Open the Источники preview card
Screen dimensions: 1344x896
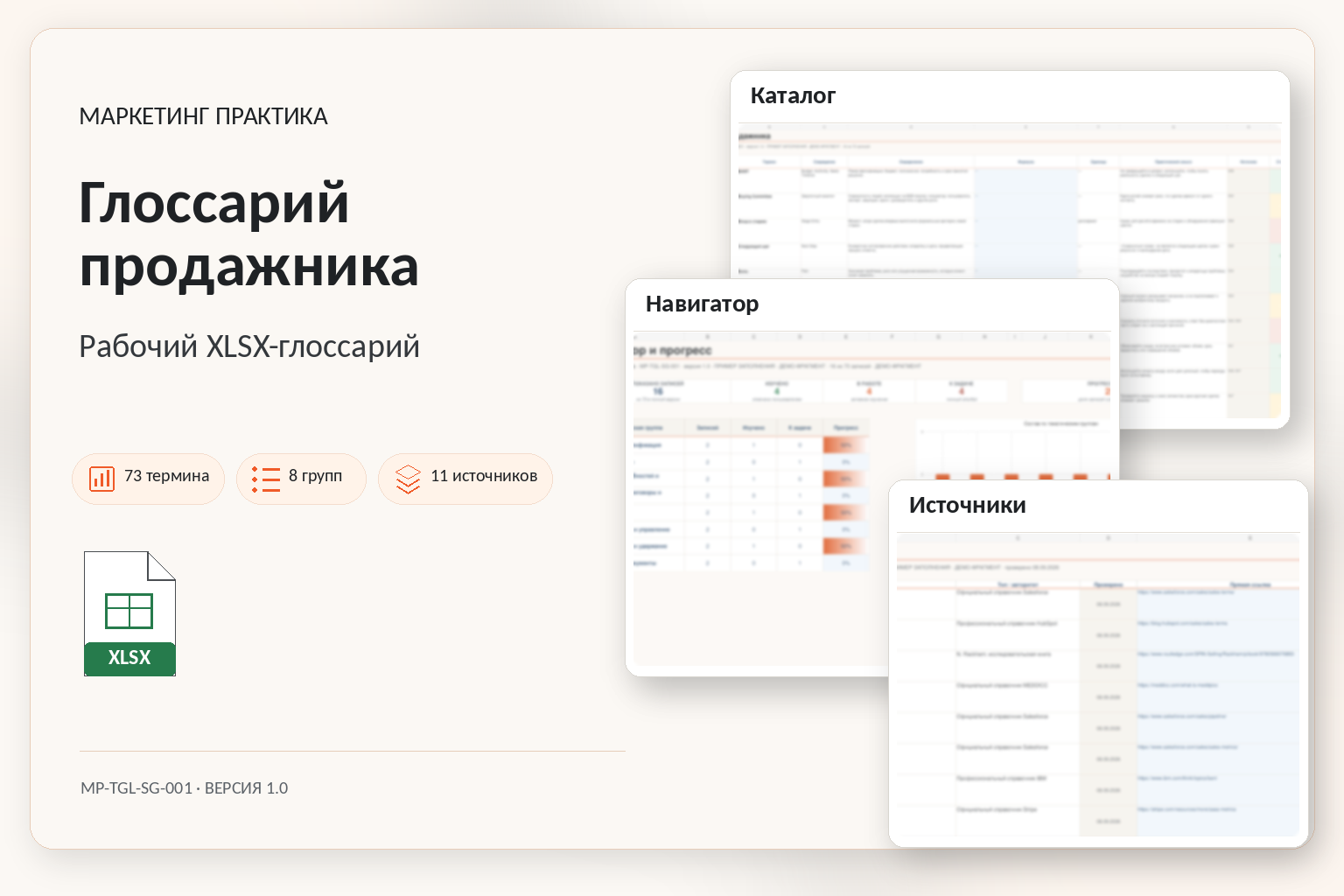tap(1098, 663)
